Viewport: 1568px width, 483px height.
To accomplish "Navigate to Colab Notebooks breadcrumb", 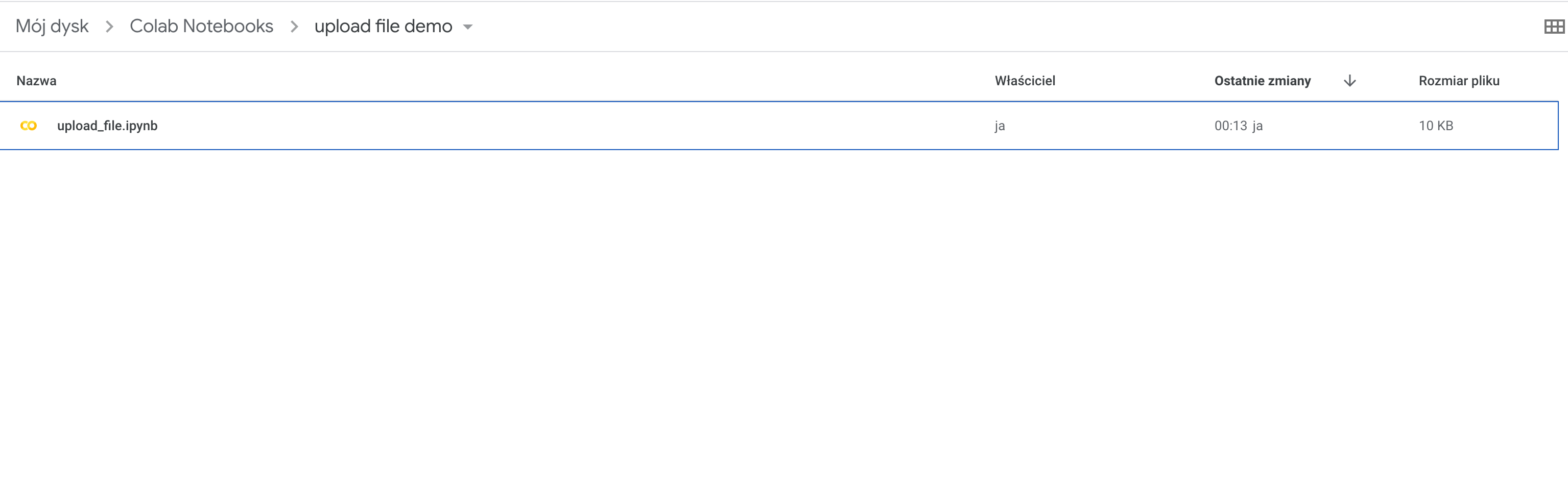I will click(201, 26).
